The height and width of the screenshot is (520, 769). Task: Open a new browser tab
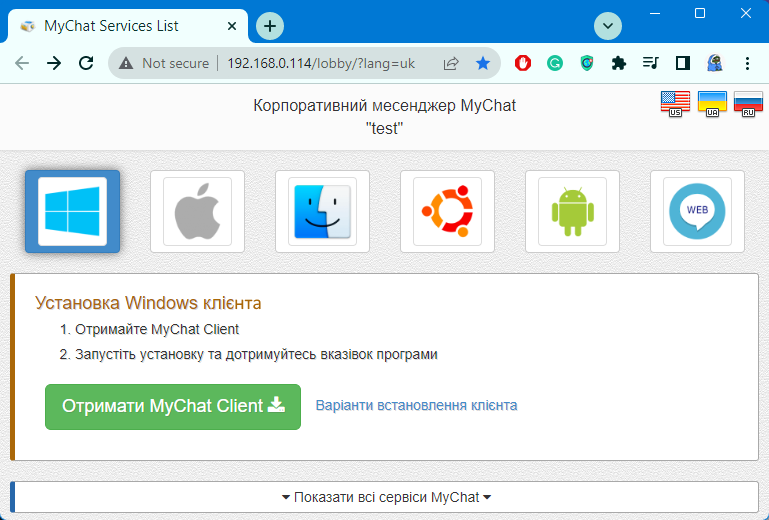[x=270, y=26]
